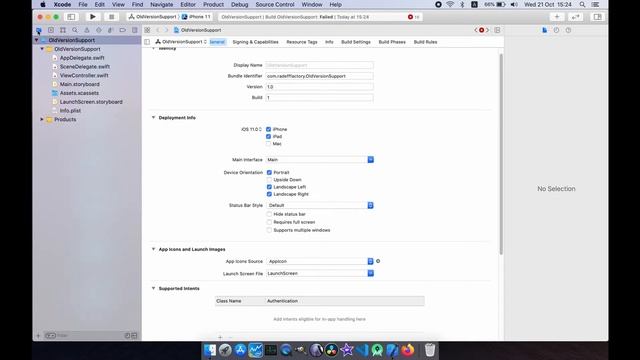Open the test navigator diamond icon
This screenshot has height=360, width=640.
(98, 30)
